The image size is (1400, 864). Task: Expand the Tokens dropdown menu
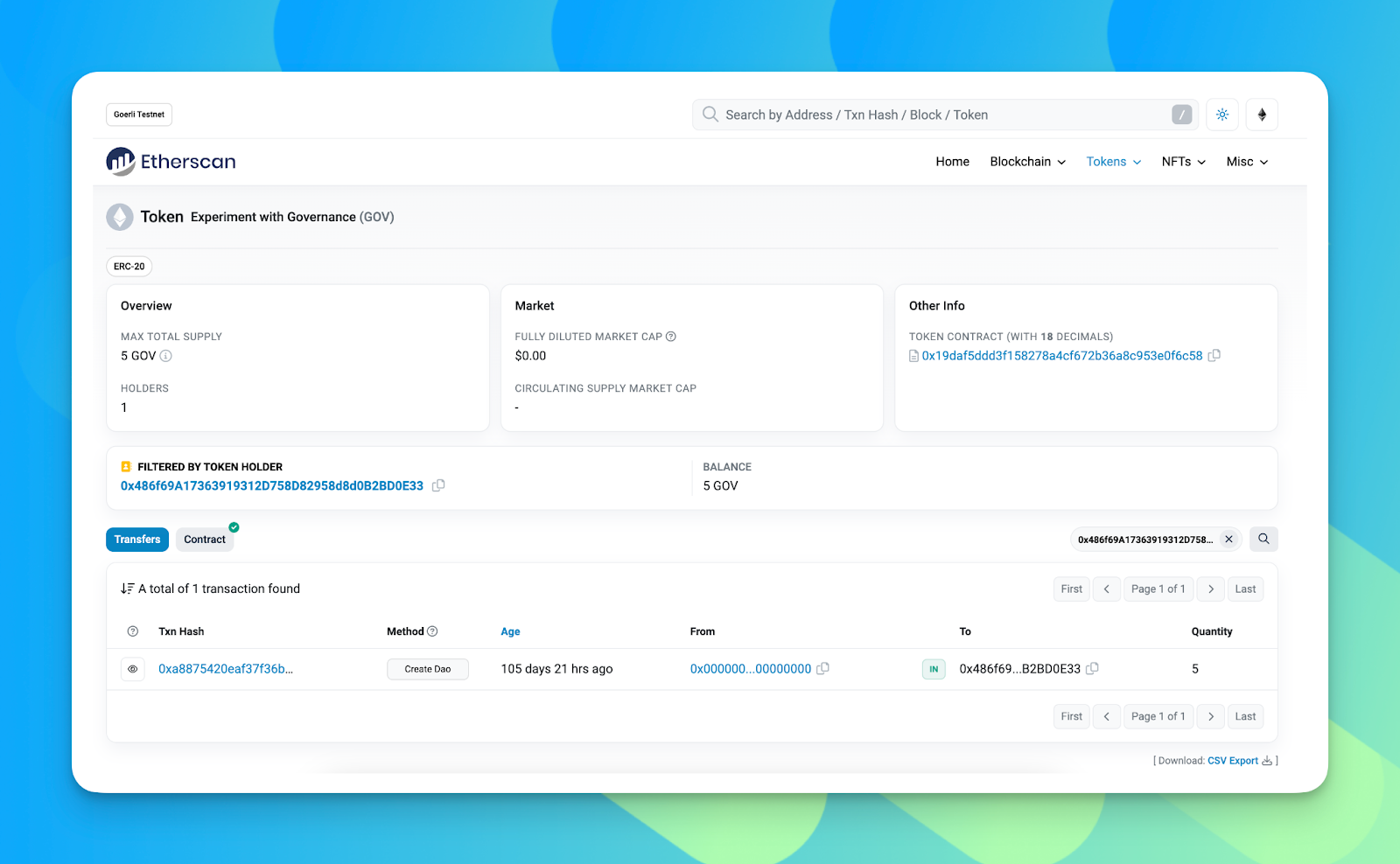click(1113, 162)
